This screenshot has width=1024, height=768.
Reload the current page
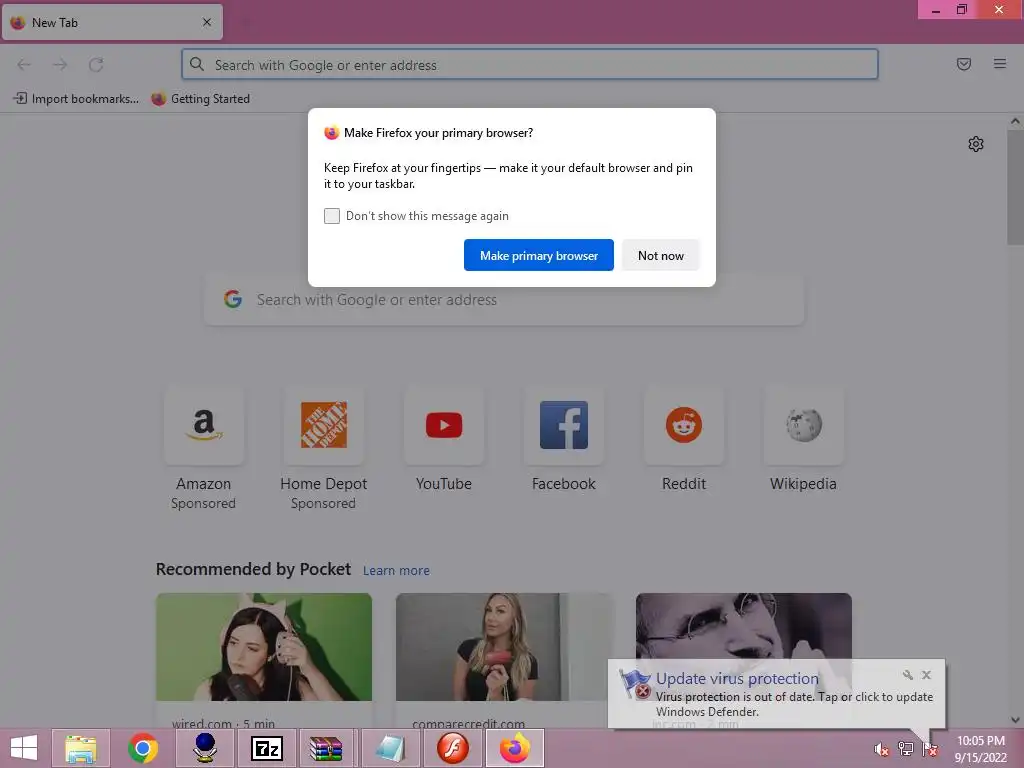96,65
